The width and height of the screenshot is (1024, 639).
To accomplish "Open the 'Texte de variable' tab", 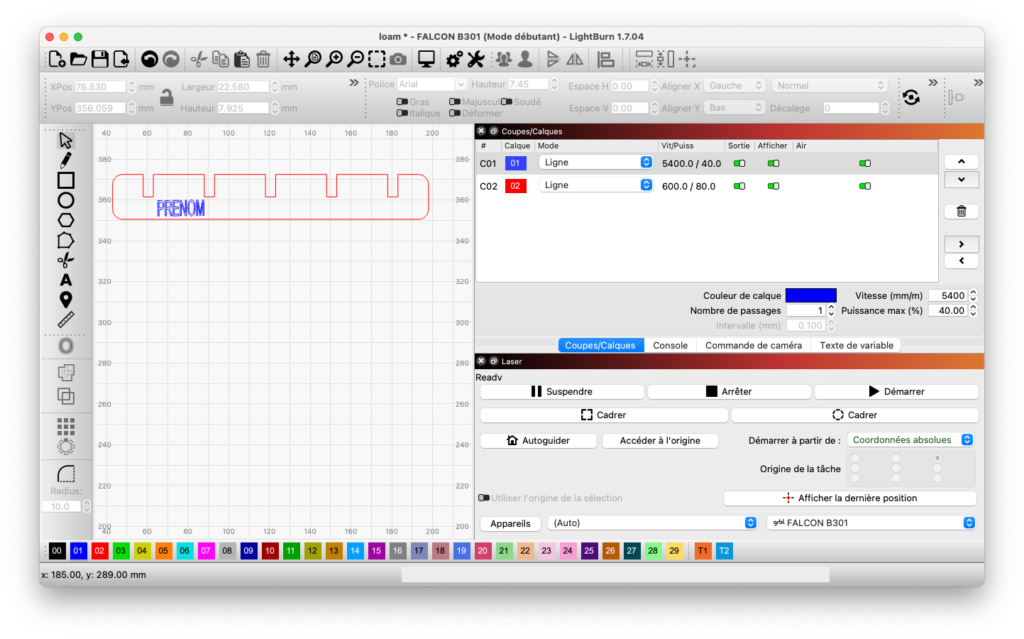I will click(856, 345).
